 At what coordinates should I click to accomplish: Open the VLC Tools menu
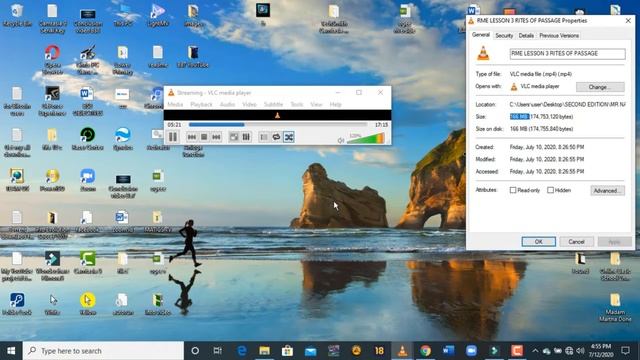coord(297,104)
